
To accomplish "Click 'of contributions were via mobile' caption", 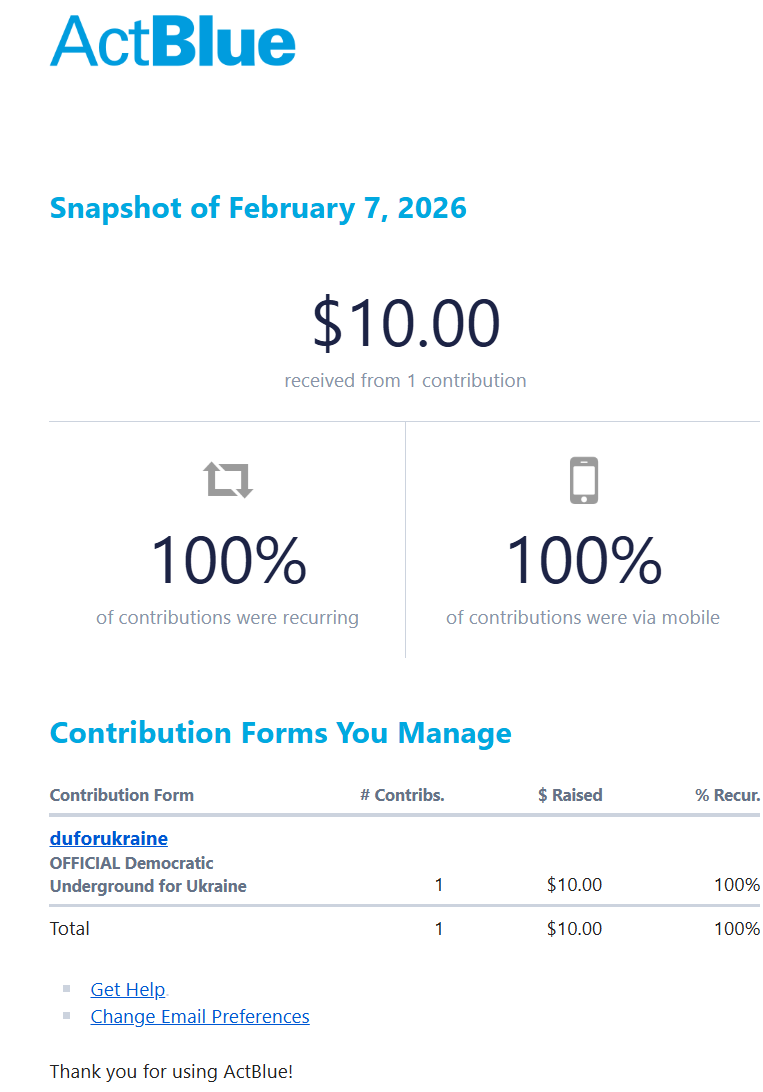I will (x=583, y=617).
